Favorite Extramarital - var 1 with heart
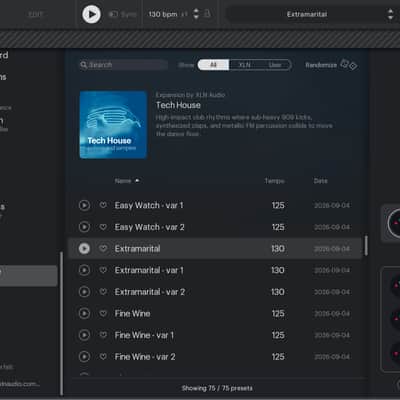400x400 pixels. click(103, 270)
